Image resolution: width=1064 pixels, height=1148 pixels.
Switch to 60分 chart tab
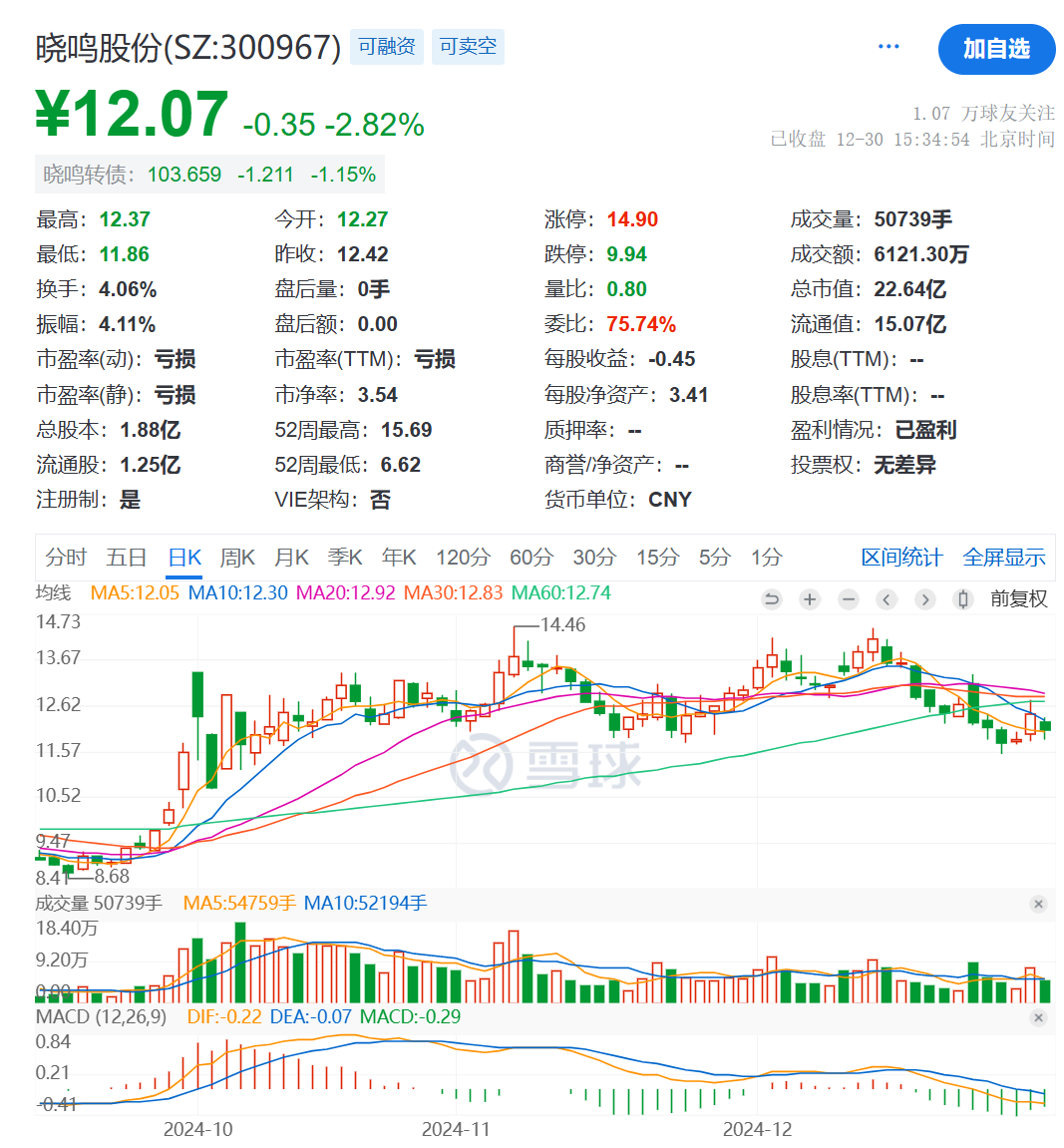coord(532,558)
